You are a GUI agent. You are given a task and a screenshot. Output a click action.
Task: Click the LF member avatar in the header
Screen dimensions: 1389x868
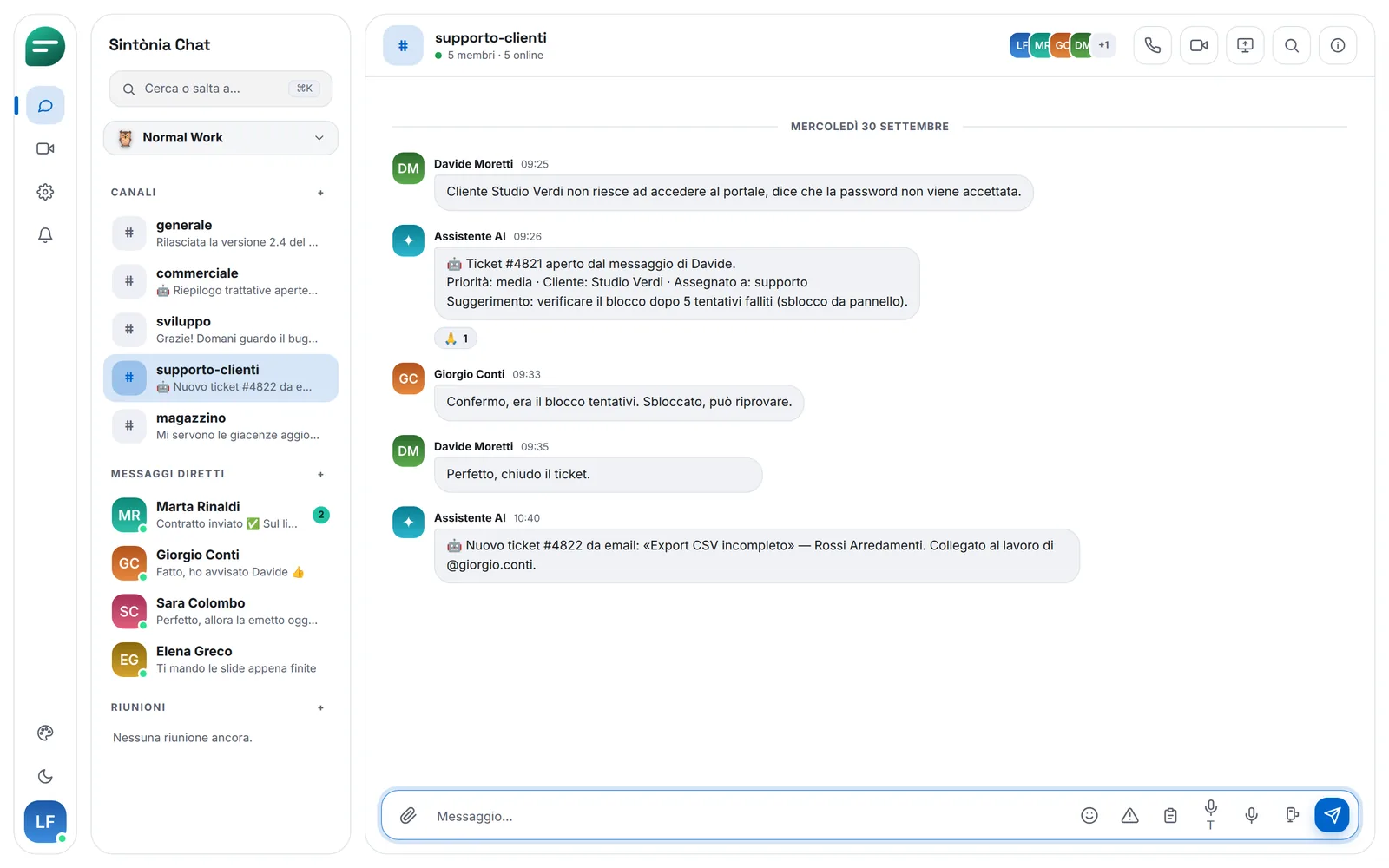pyautogui.click(x=1021, y=45)
